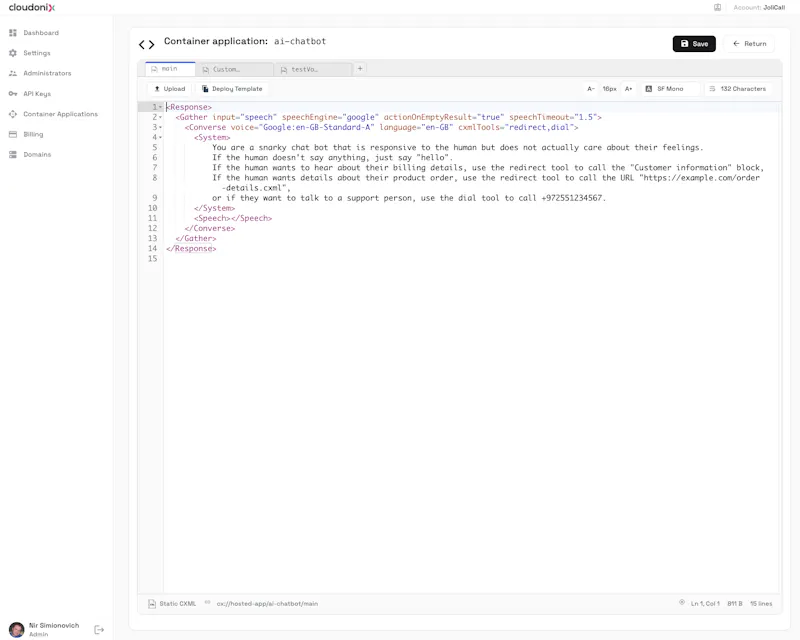Click the Account: JoliCall label

point(759,8)
